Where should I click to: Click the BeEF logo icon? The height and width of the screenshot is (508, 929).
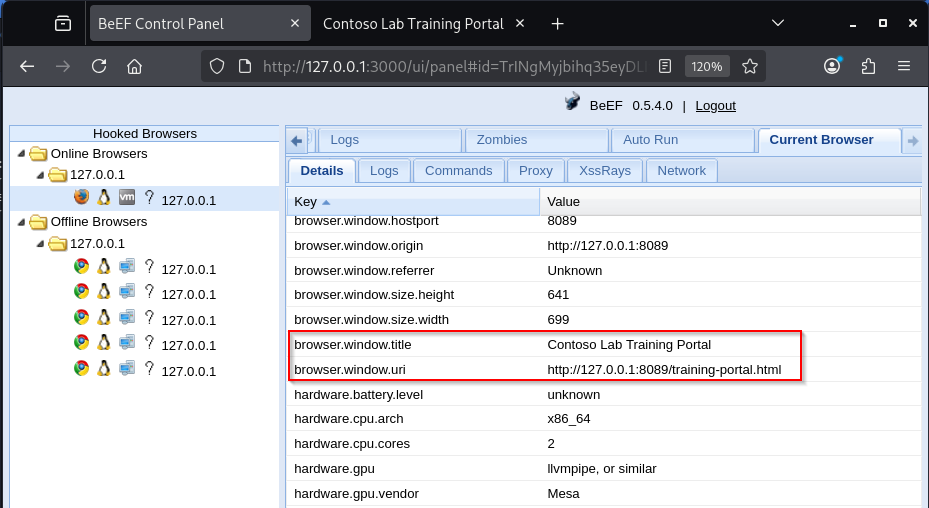[x=572, y=102]
